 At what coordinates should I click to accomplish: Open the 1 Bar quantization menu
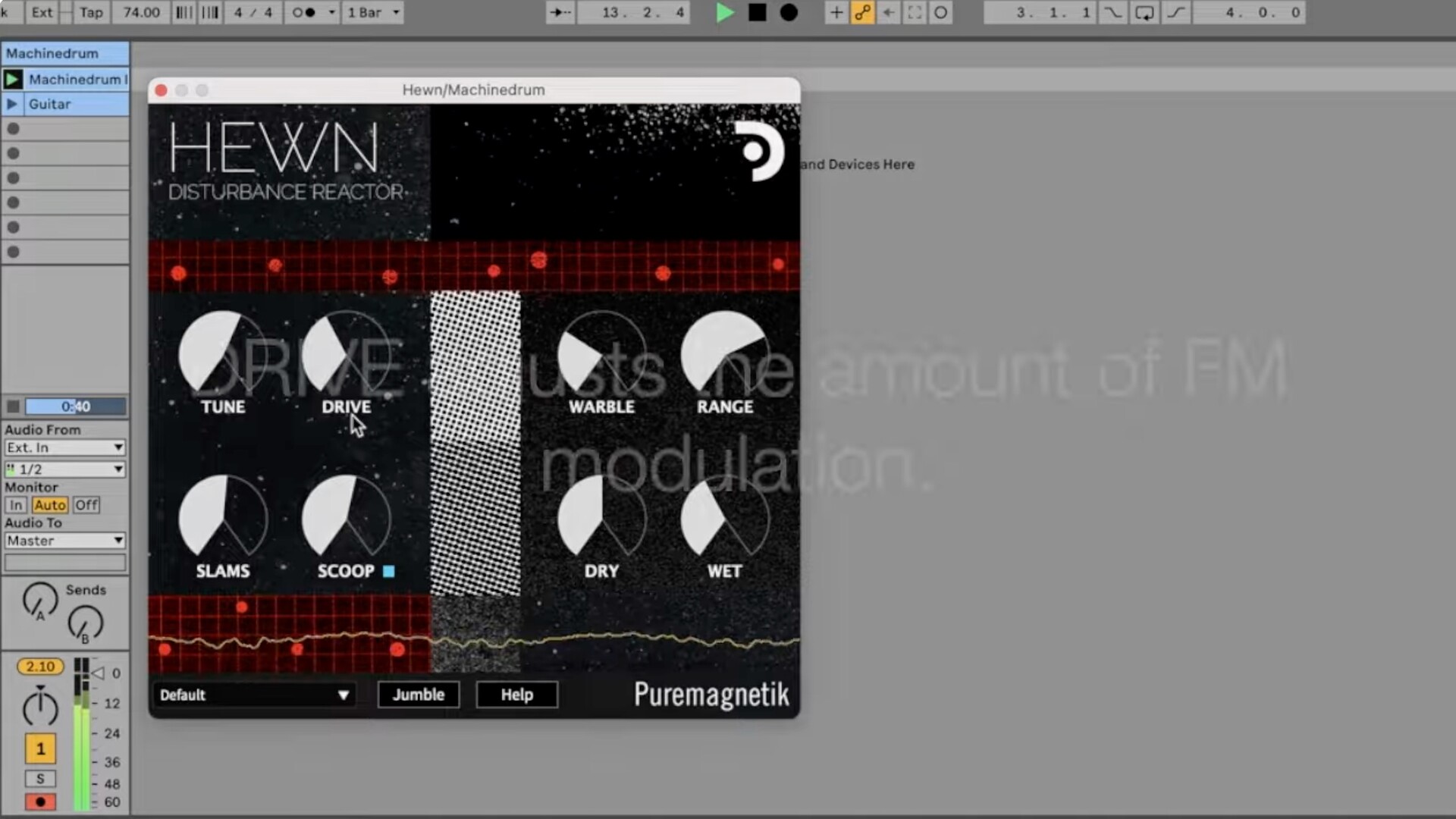[x=372, y=12]
